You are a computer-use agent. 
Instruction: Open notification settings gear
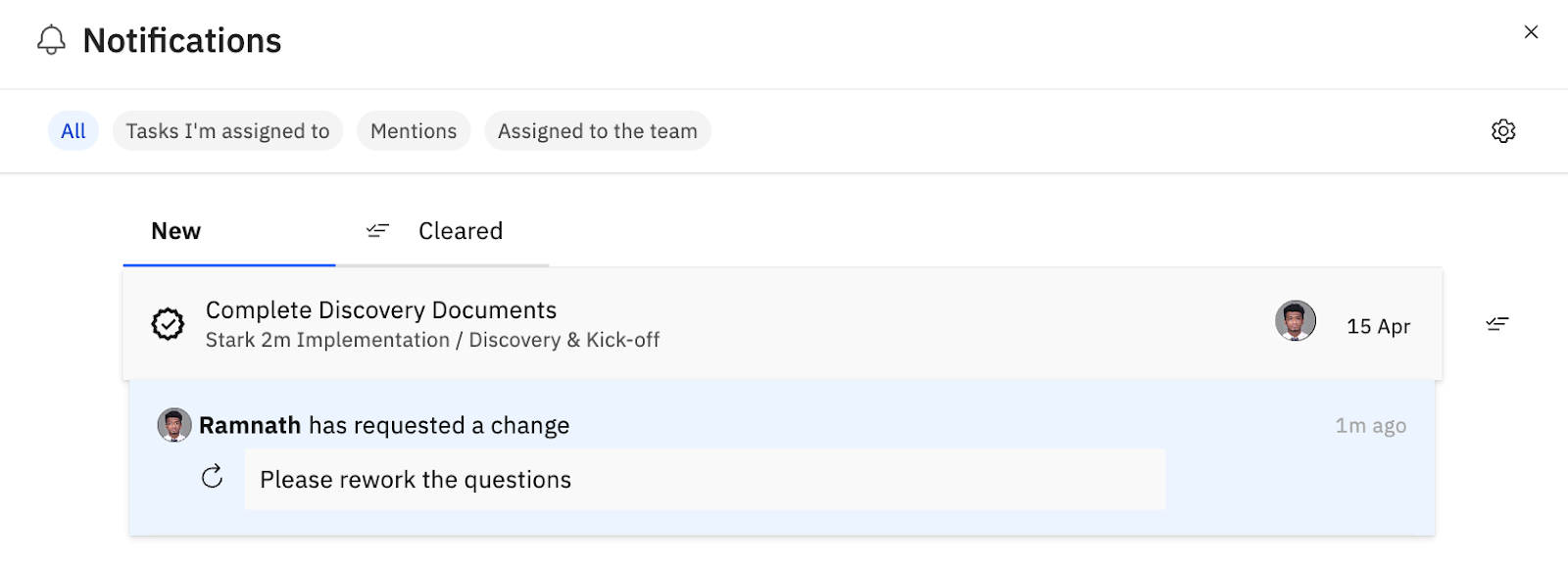1503,131
